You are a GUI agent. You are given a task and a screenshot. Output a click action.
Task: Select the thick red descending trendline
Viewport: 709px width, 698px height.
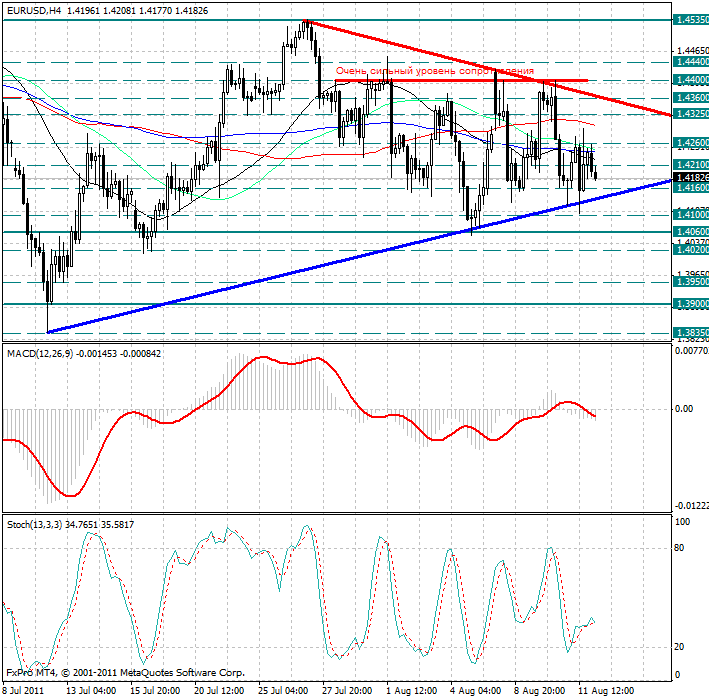coord(488,67)
